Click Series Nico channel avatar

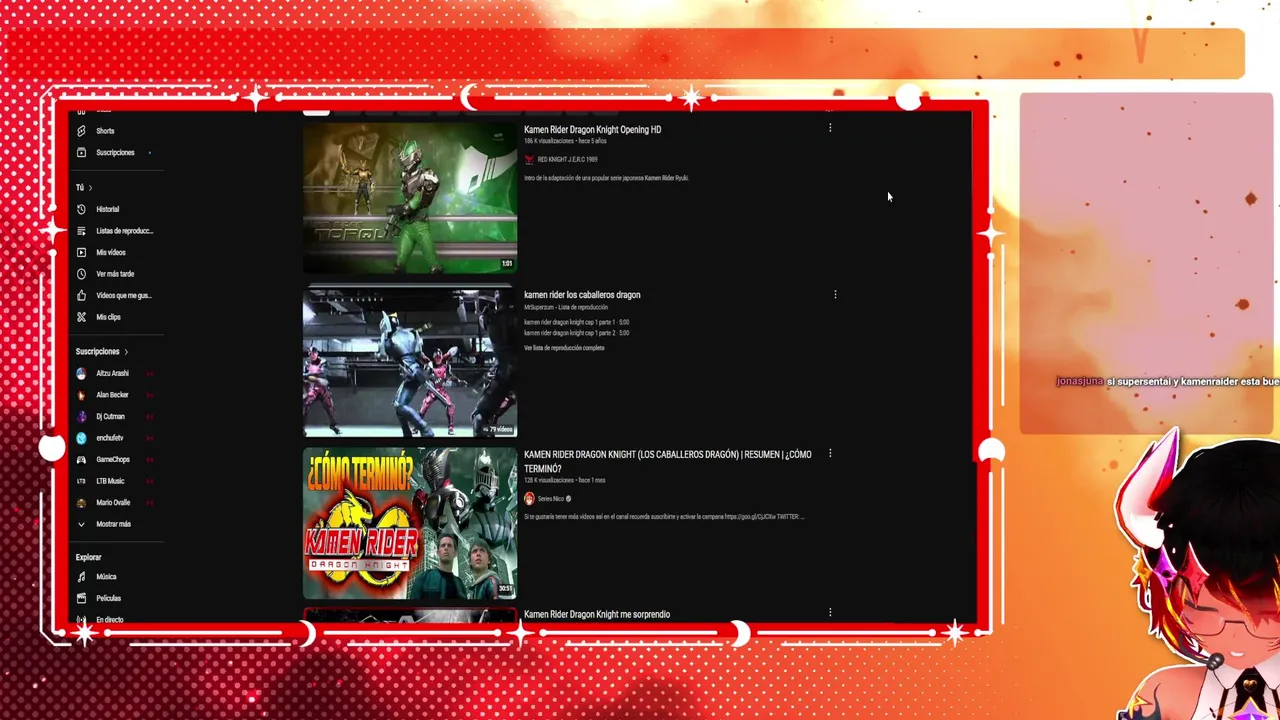coord(529,498)
